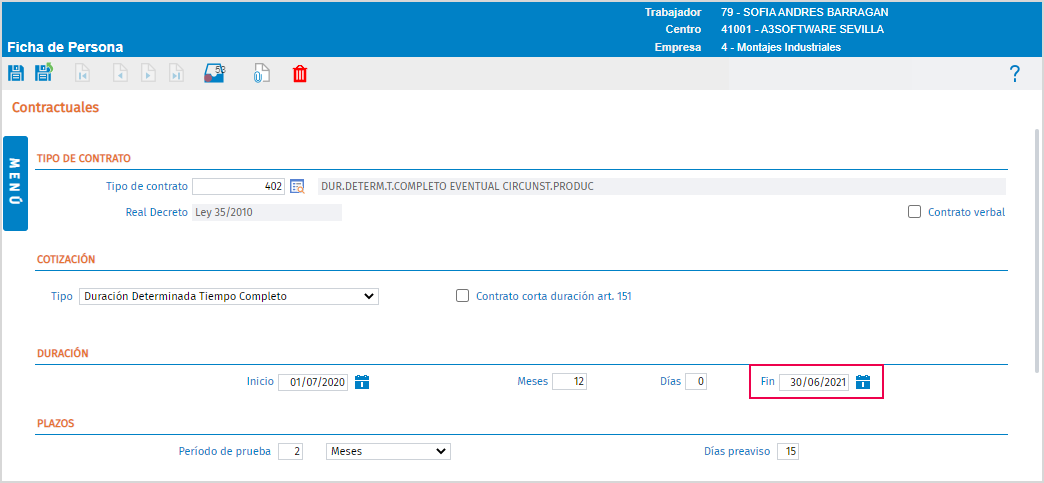This screenshot has height=483, width=1044.
Task: Toggle the Contrato verbal checkbox
Action: click(914, 212)
